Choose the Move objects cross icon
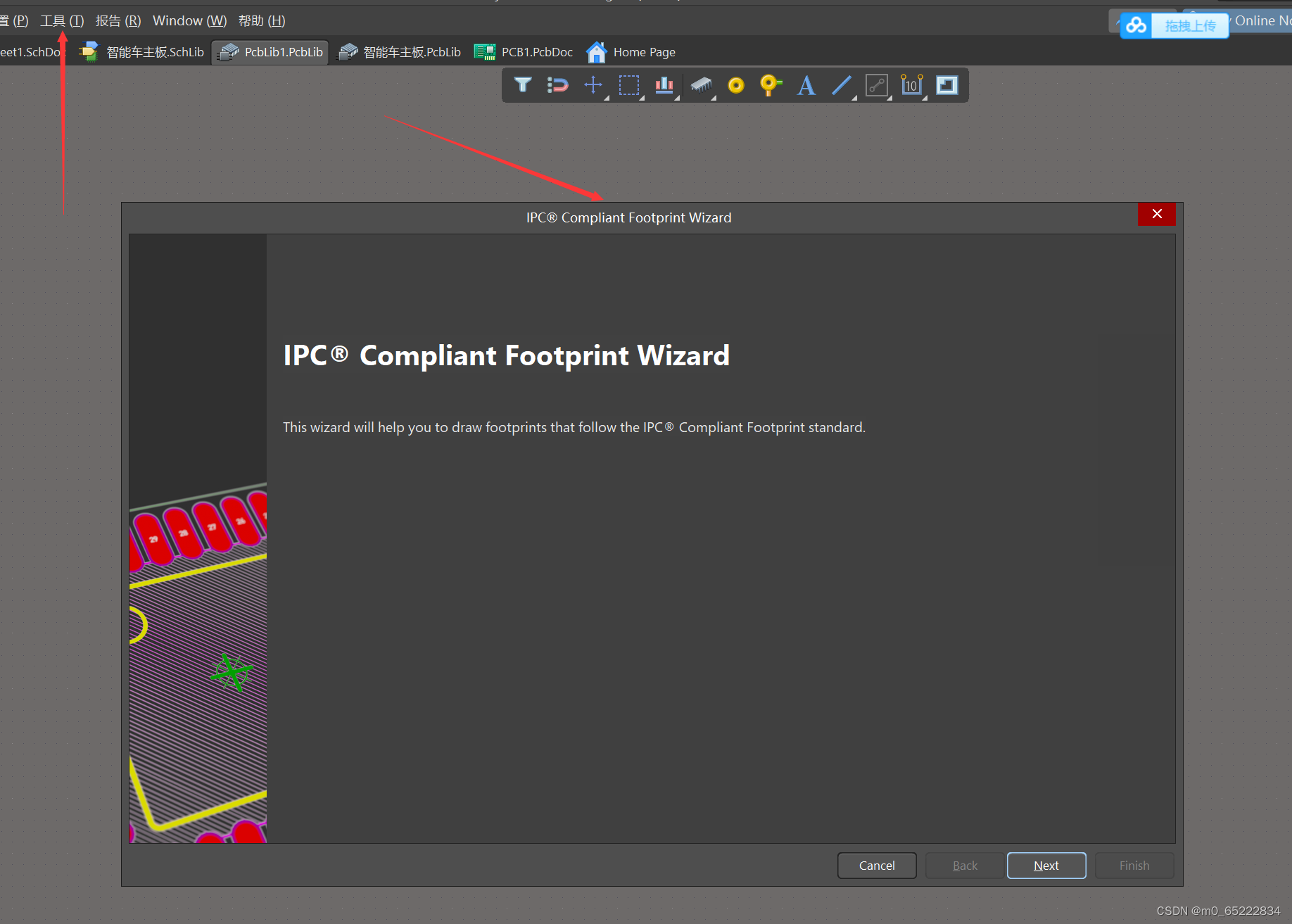Viewport: 1292px width, 924px height. coord(593,85)
